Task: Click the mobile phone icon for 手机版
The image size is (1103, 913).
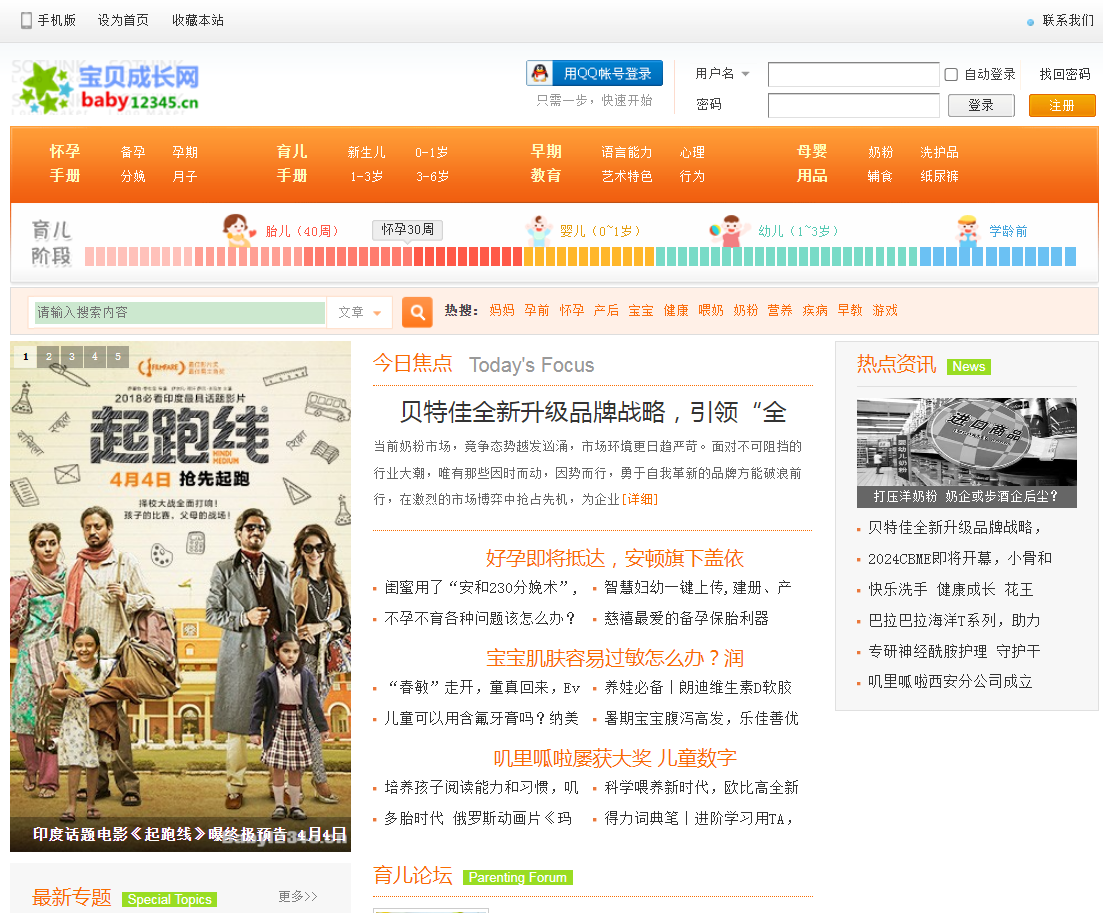Action: 26,20
